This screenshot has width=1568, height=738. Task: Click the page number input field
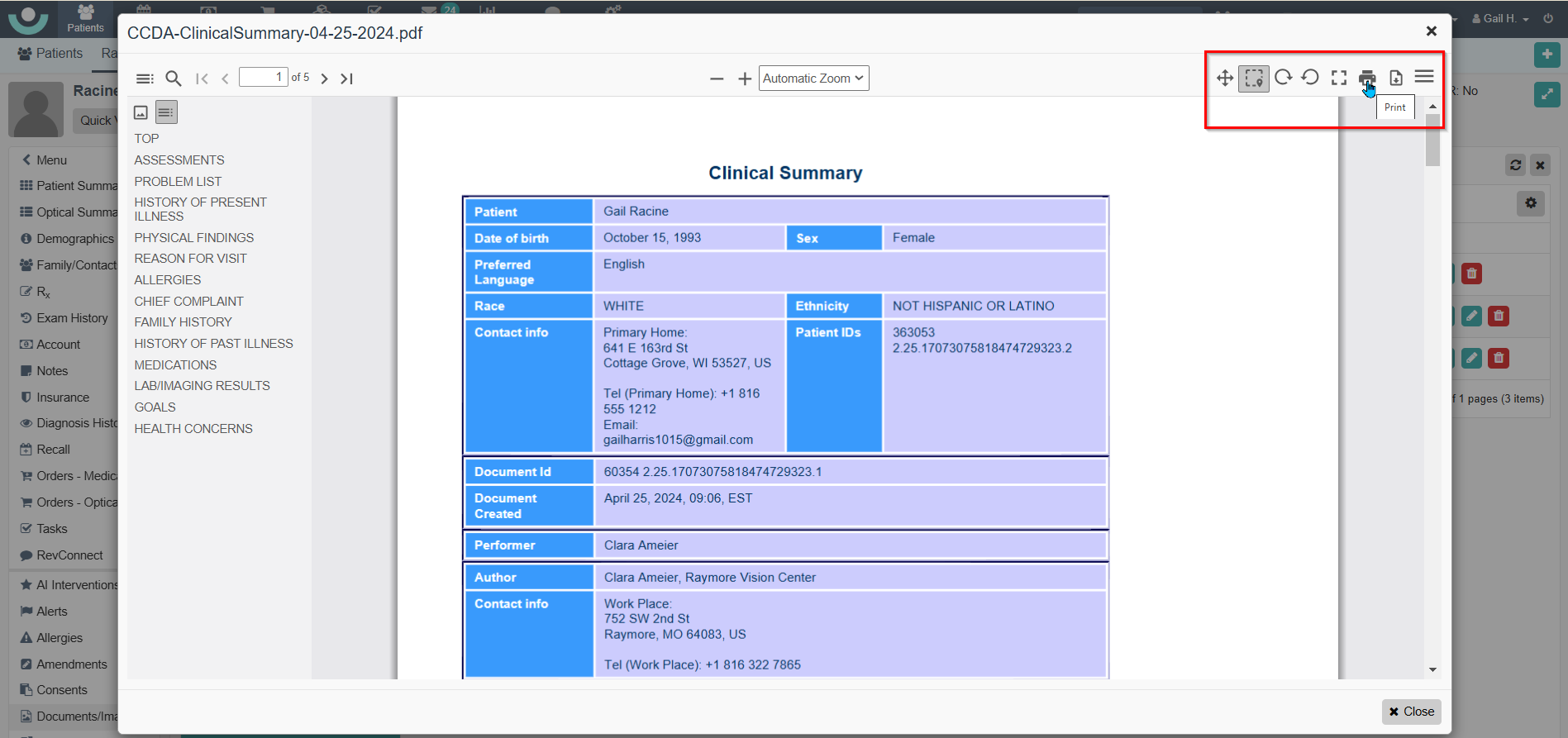click(263, 78)
